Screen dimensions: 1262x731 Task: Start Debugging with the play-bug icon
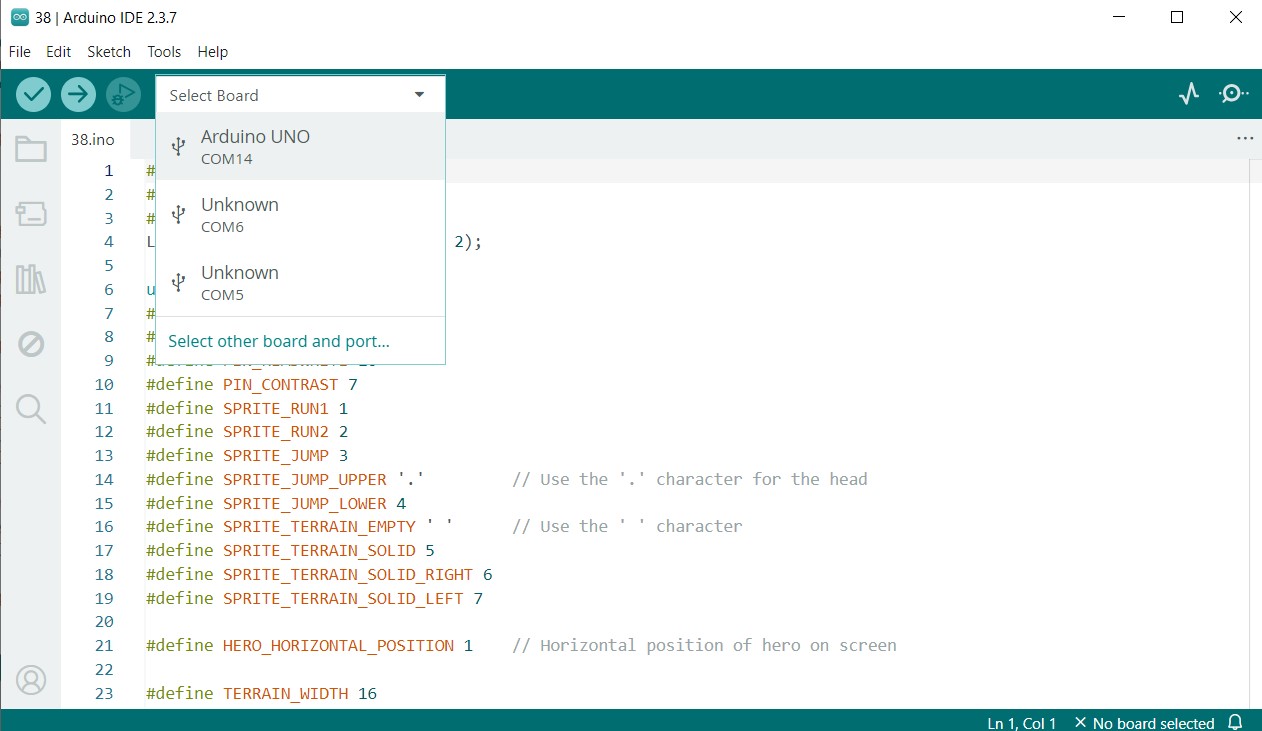(x=123, y=95)
